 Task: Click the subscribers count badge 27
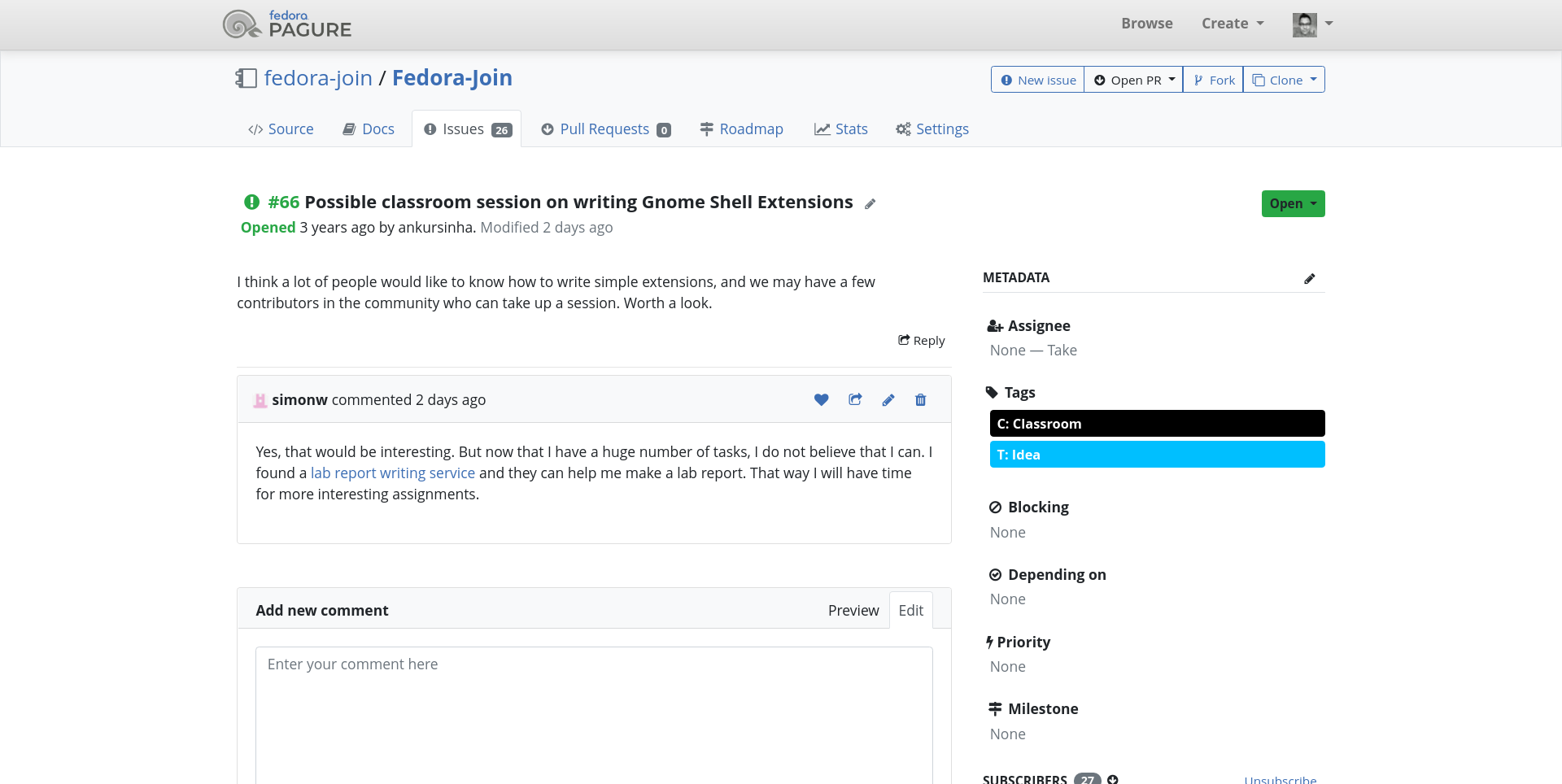point(1088,779)
